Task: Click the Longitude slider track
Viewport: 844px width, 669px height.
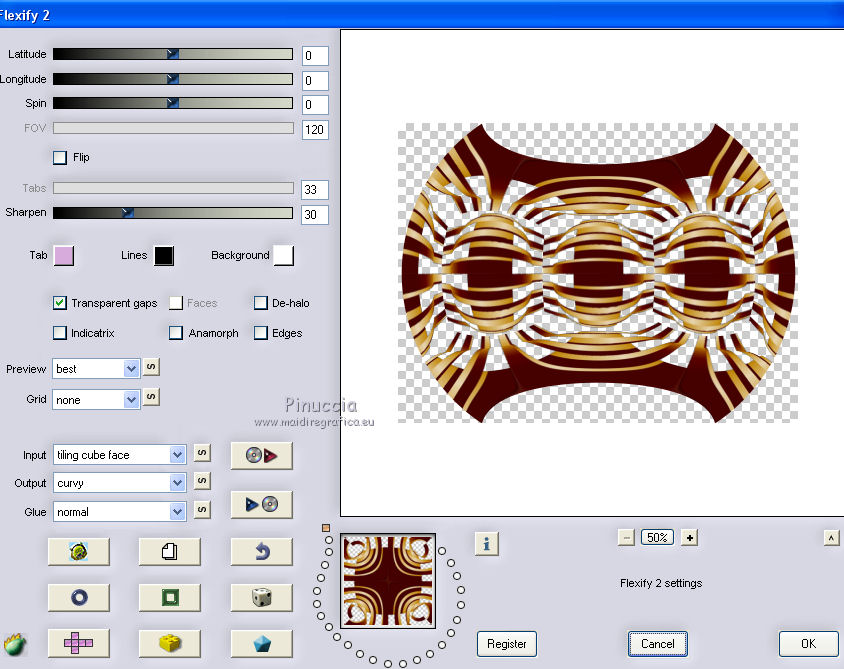Action: (x=173, y=79)
